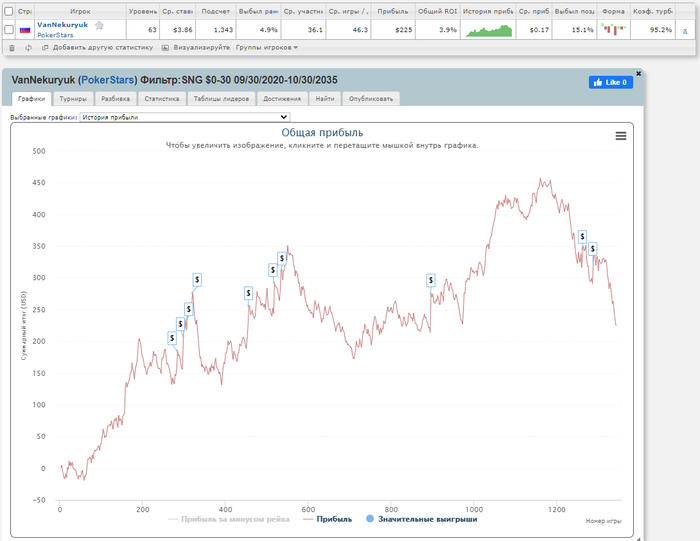Screen dimensions: 700x541
Task: Click the trash delete icon below table
Action: coord(12,48)
